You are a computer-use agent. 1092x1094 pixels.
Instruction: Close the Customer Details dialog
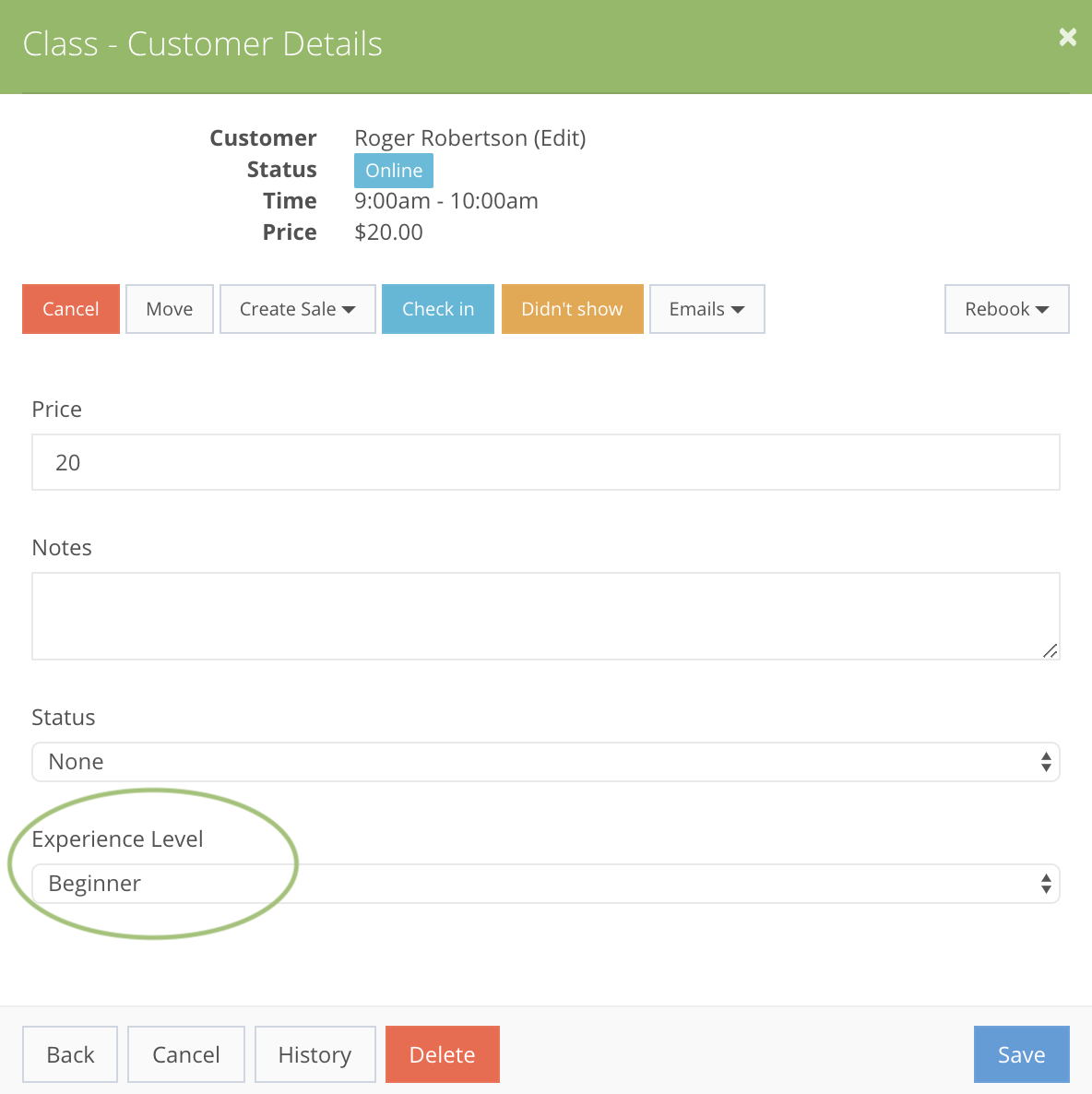(1067, 37)
